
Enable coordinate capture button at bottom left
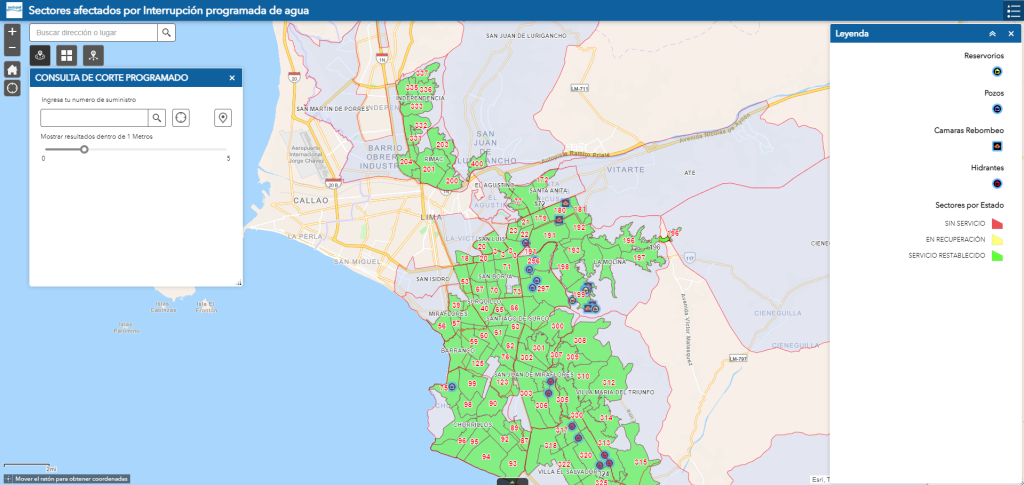9,479
